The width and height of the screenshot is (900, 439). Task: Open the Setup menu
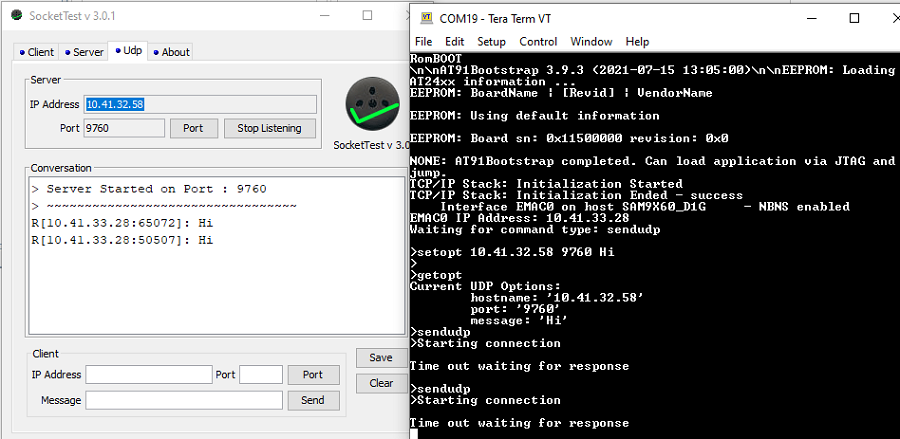(491, 42)
